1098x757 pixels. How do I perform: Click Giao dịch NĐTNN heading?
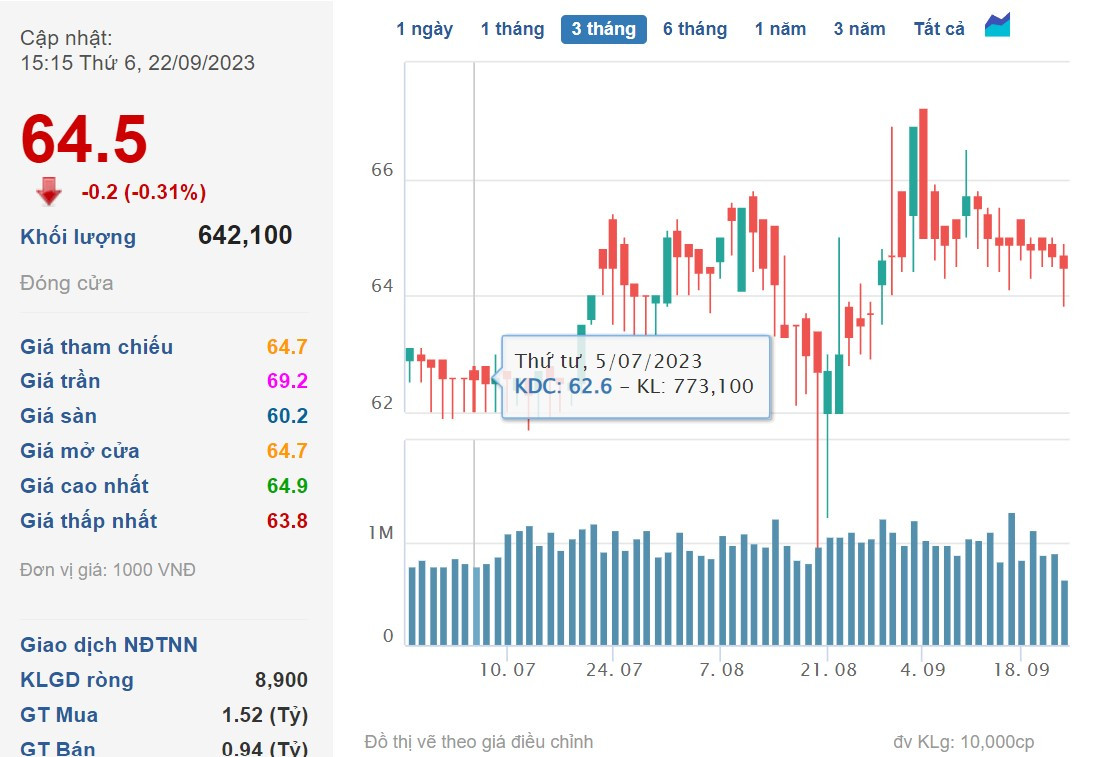[x=109, y=645]
